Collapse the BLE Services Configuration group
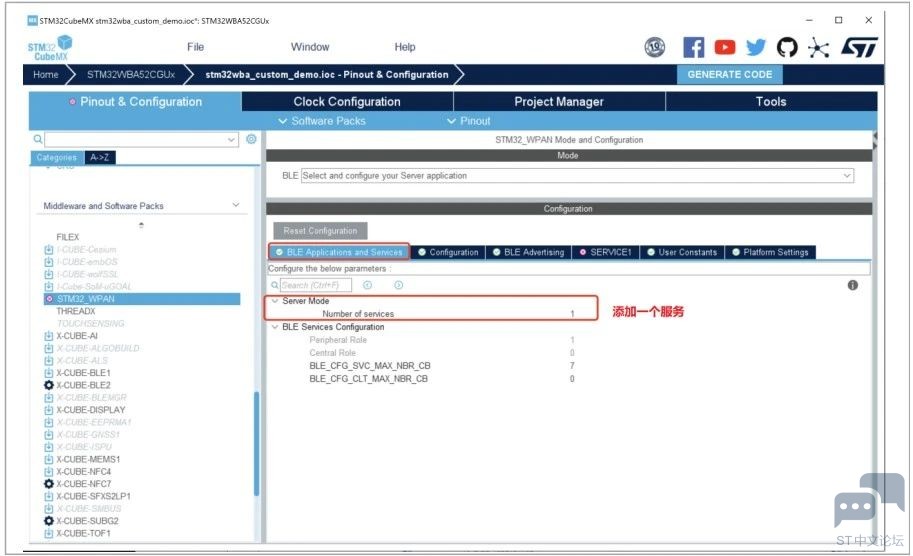Image resolution: width=913 pixels, height=556 pixels. click(275, 327)
